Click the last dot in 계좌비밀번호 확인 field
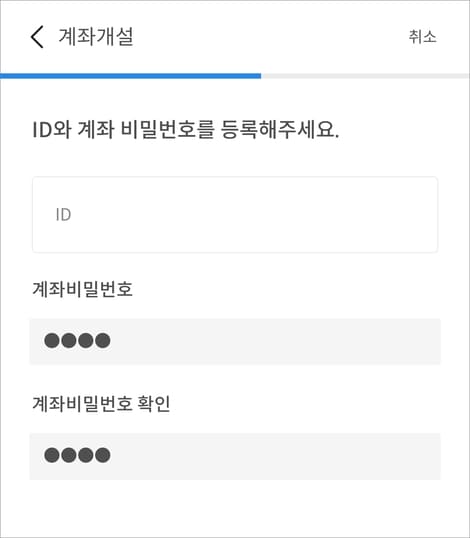Viewport: 470px width, 538px height. 103,455
